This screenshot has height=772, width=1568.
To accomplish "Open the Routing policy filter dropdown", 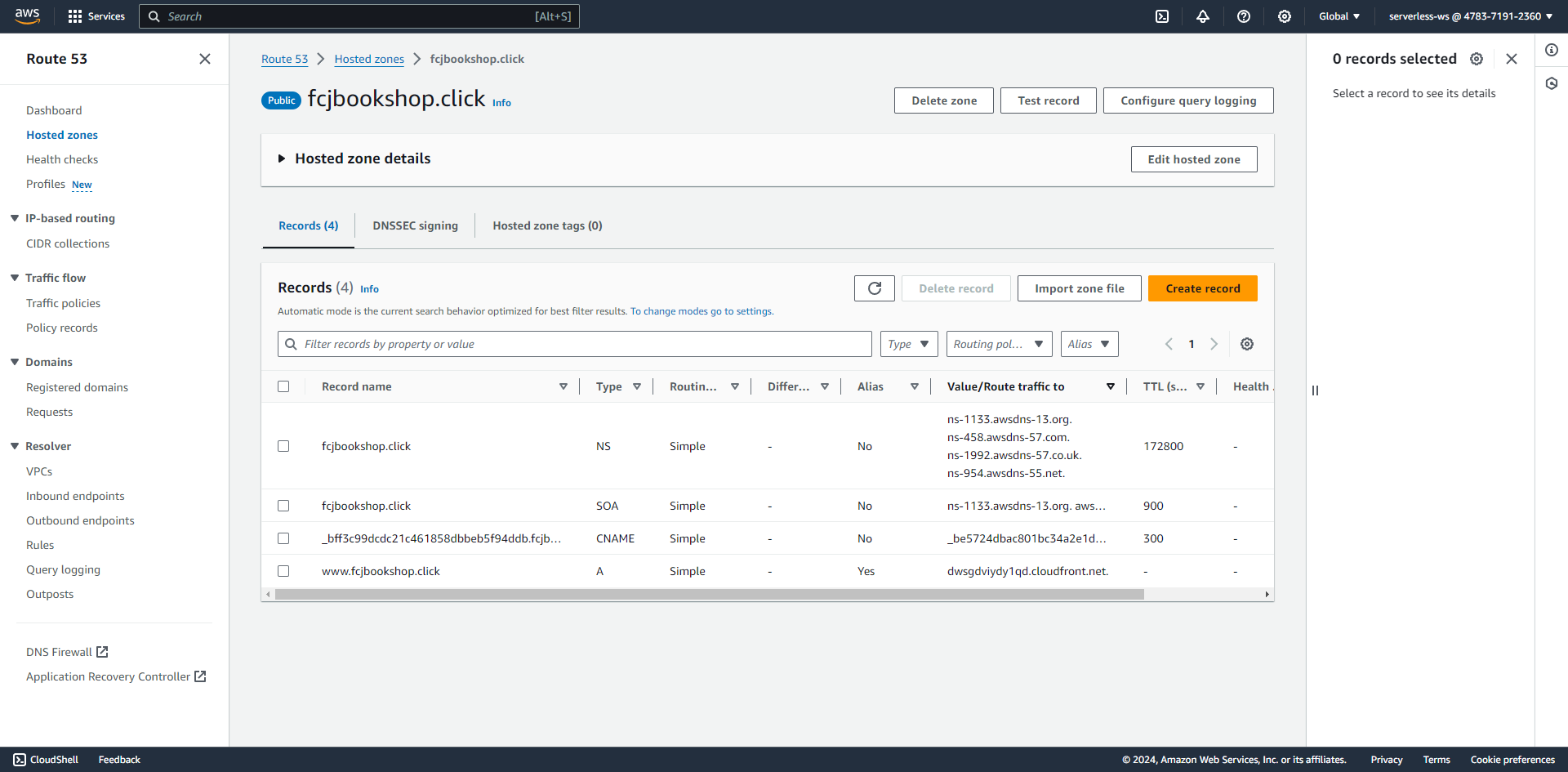I will tap(999, 344).
